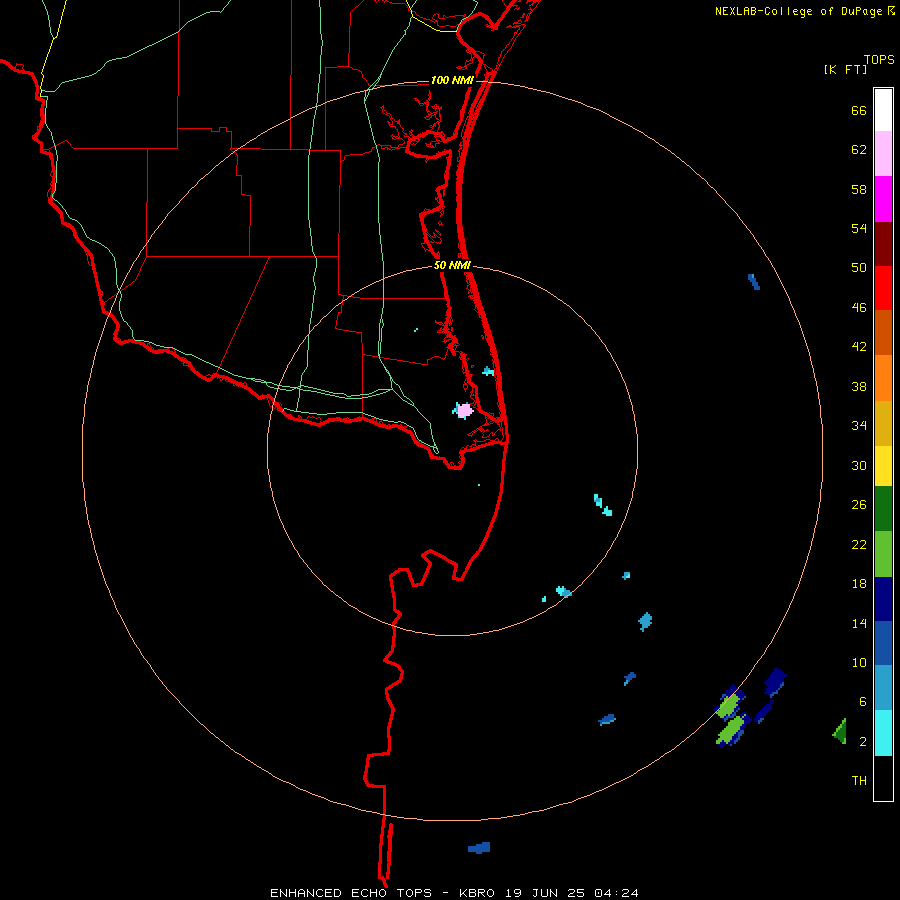Screen dimensions: 900x900
Task: Pick the medium blue 18 kft swatch
Action: tap(883, 643)
